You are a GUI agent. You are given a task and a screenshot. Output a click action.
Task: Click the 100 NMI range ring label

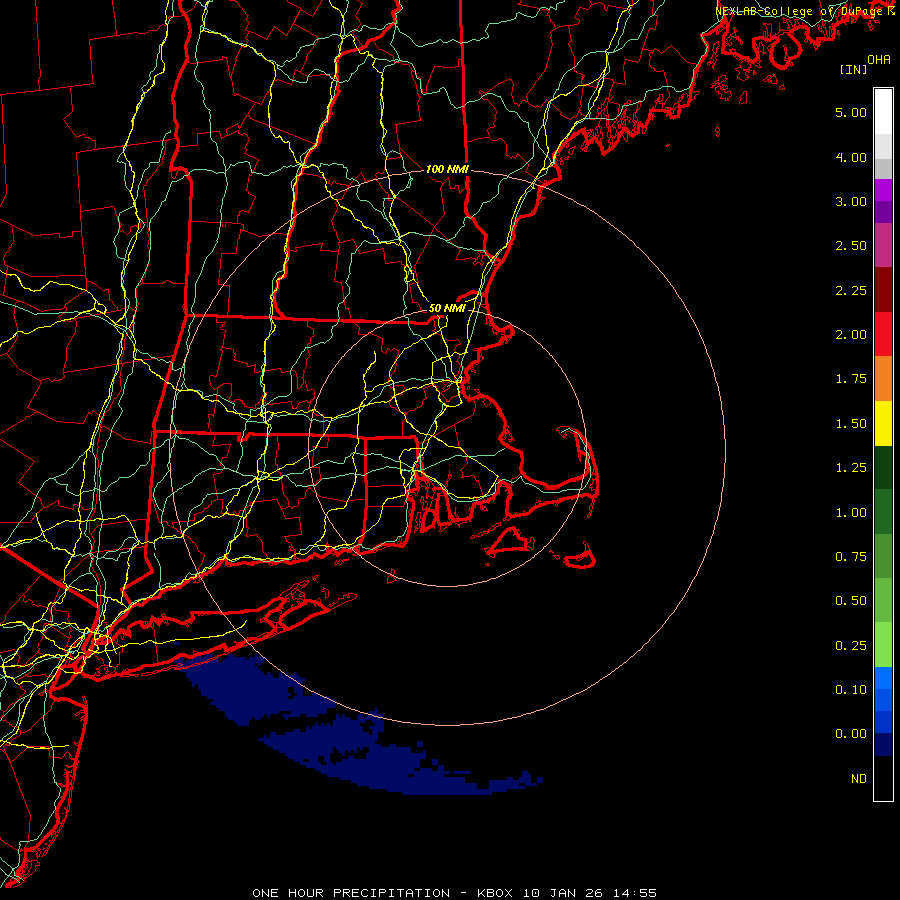[447, 169]
